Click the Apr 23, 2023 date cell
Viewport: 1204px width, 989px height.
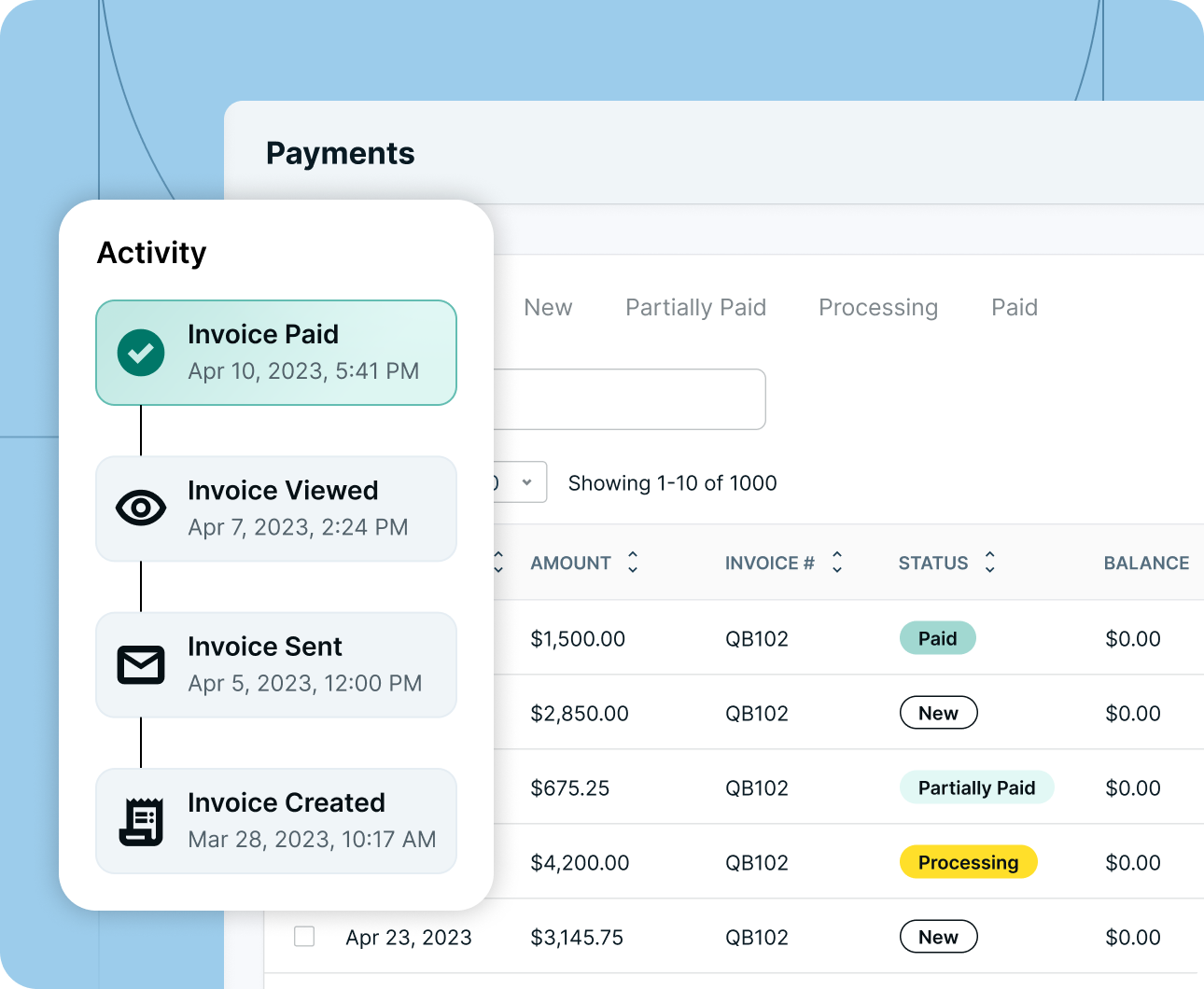pyautogui.click(x=409, y=938)
